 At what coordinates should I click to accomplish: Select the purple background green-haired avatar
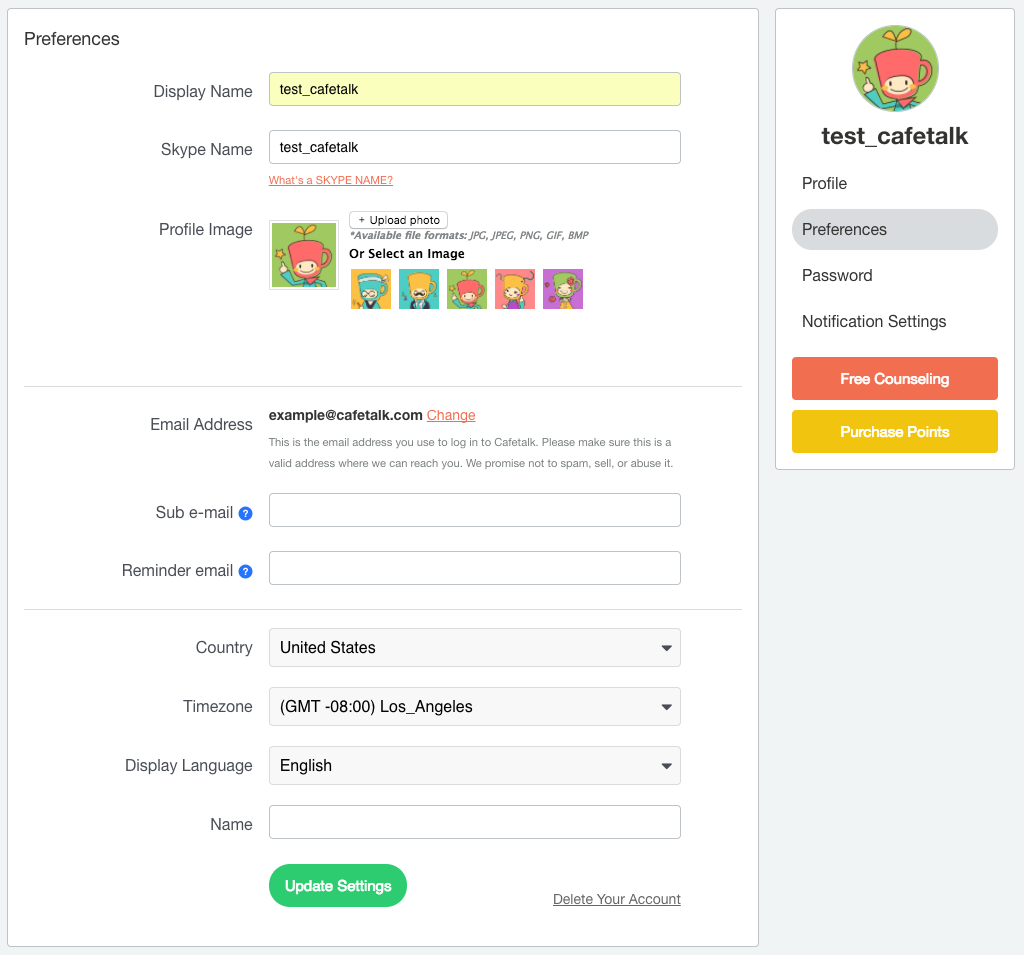point(563,289)
